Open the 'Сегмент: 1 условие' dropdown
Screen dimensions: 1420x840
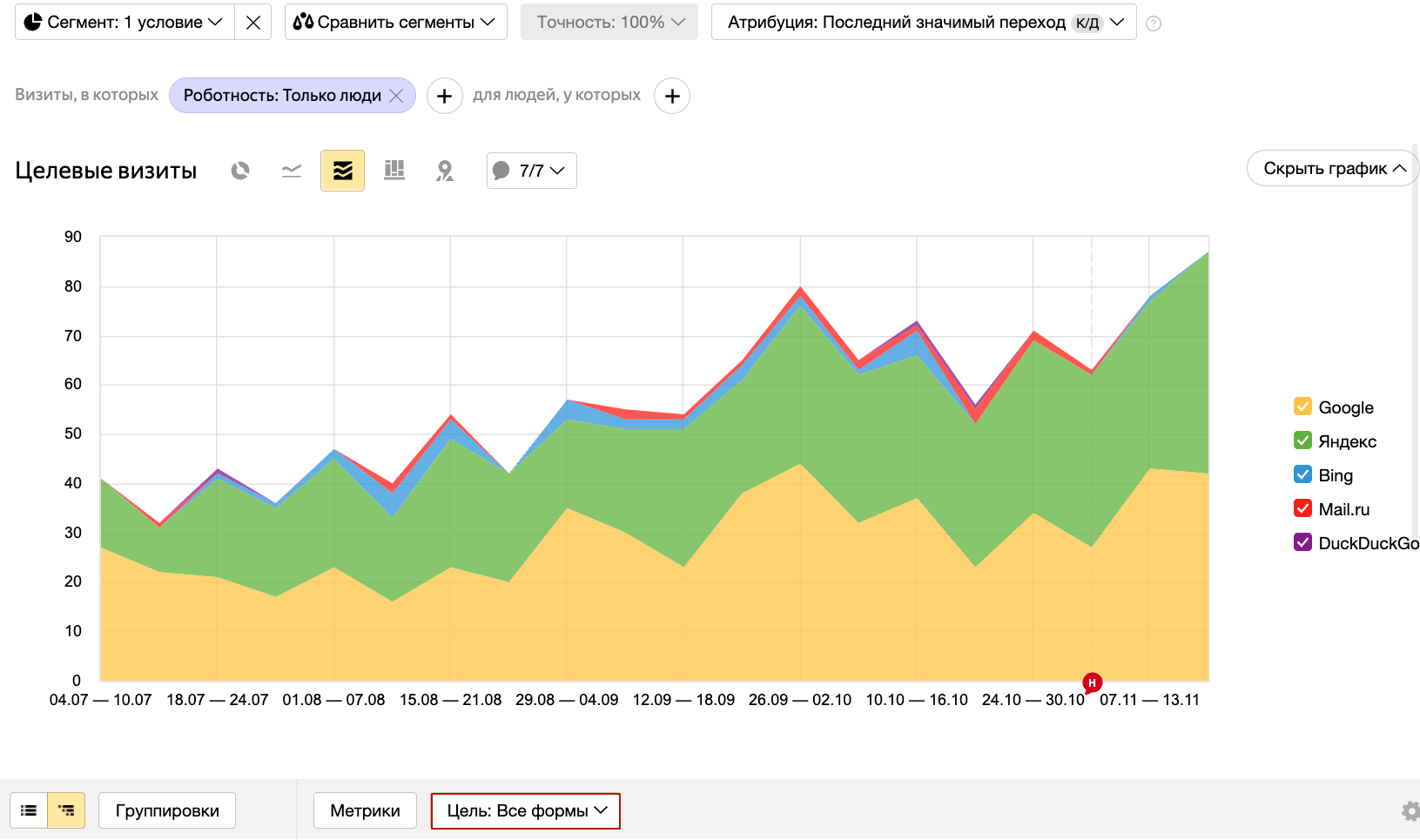(x=125, y=23)
